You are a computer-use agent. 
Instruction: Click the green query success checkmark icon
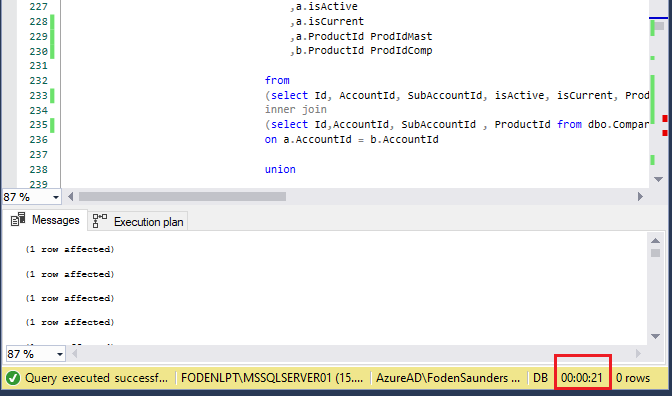click(x=13, y=378)
